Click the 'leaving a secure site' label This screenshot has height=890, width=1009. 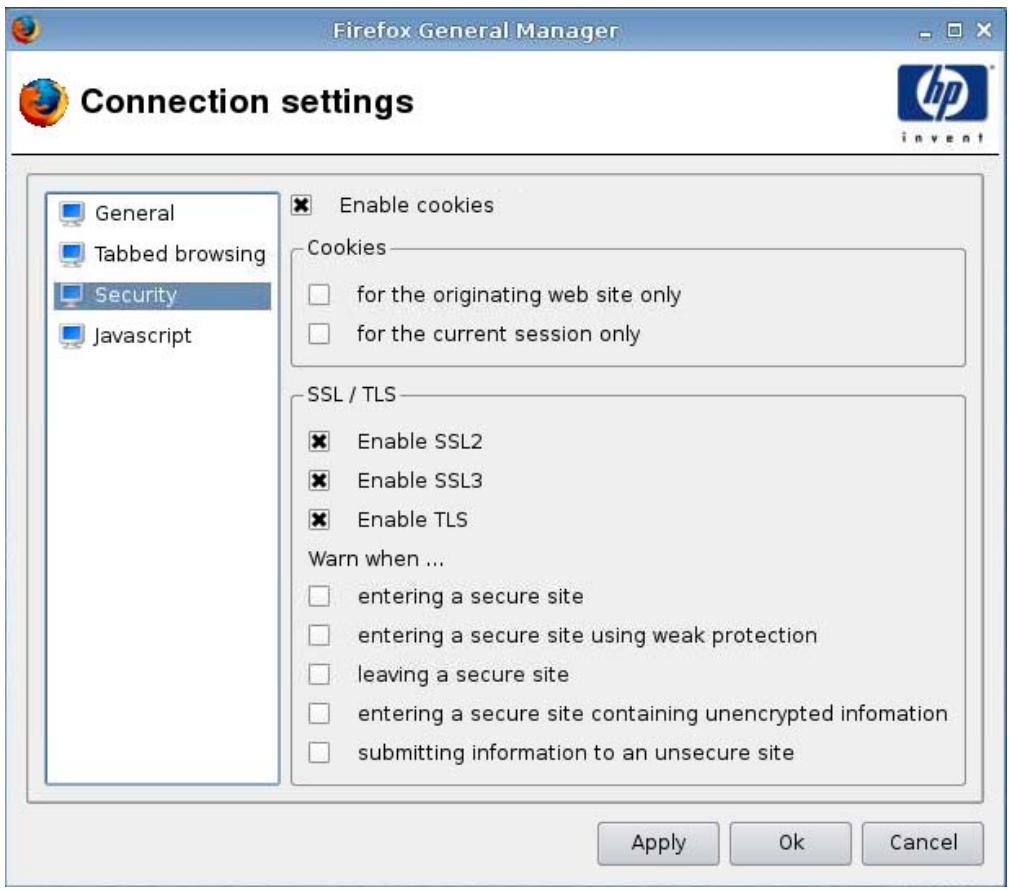point(463,675)
